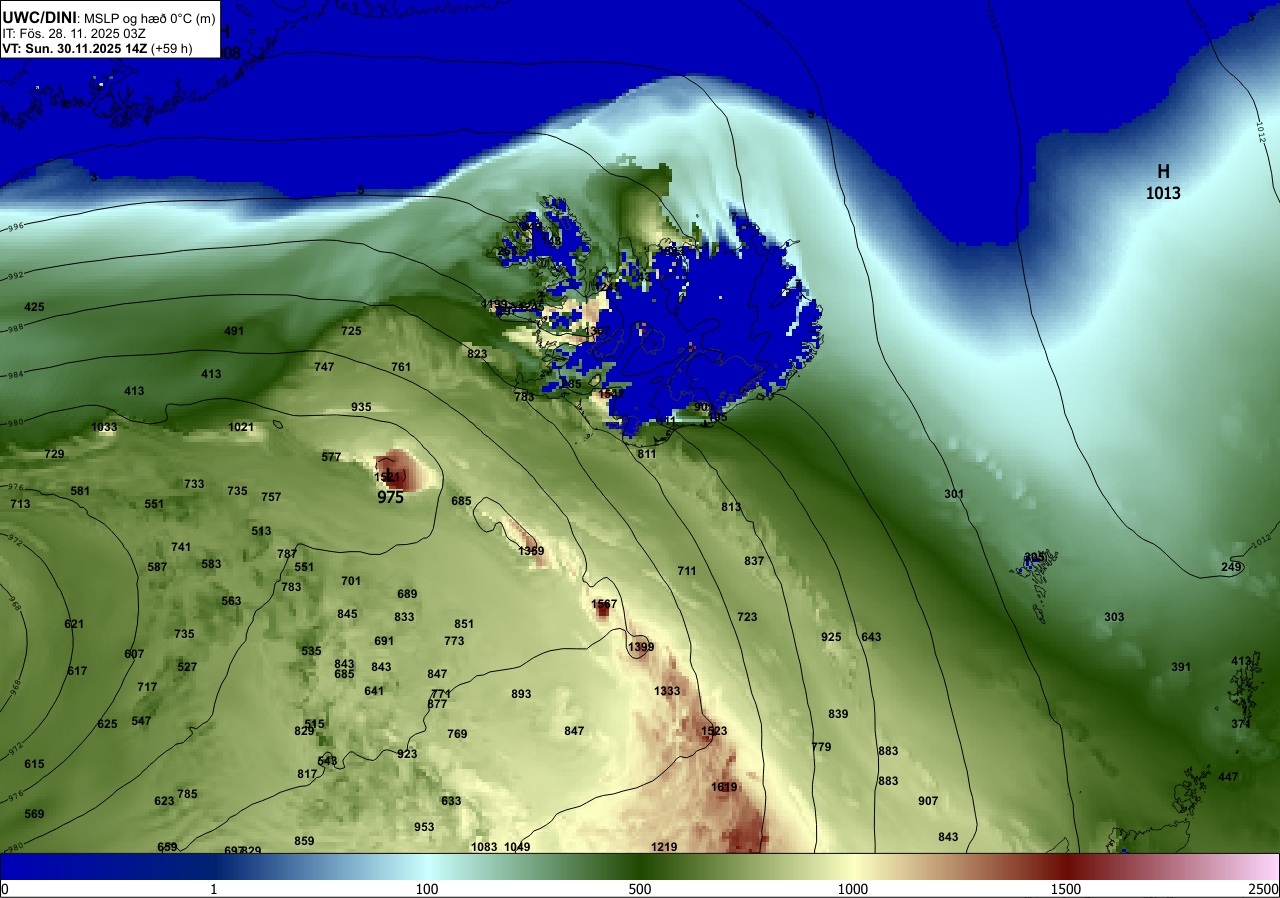Click the height value 859
This screenshot has height=898, width=1280.
[304, 841]
